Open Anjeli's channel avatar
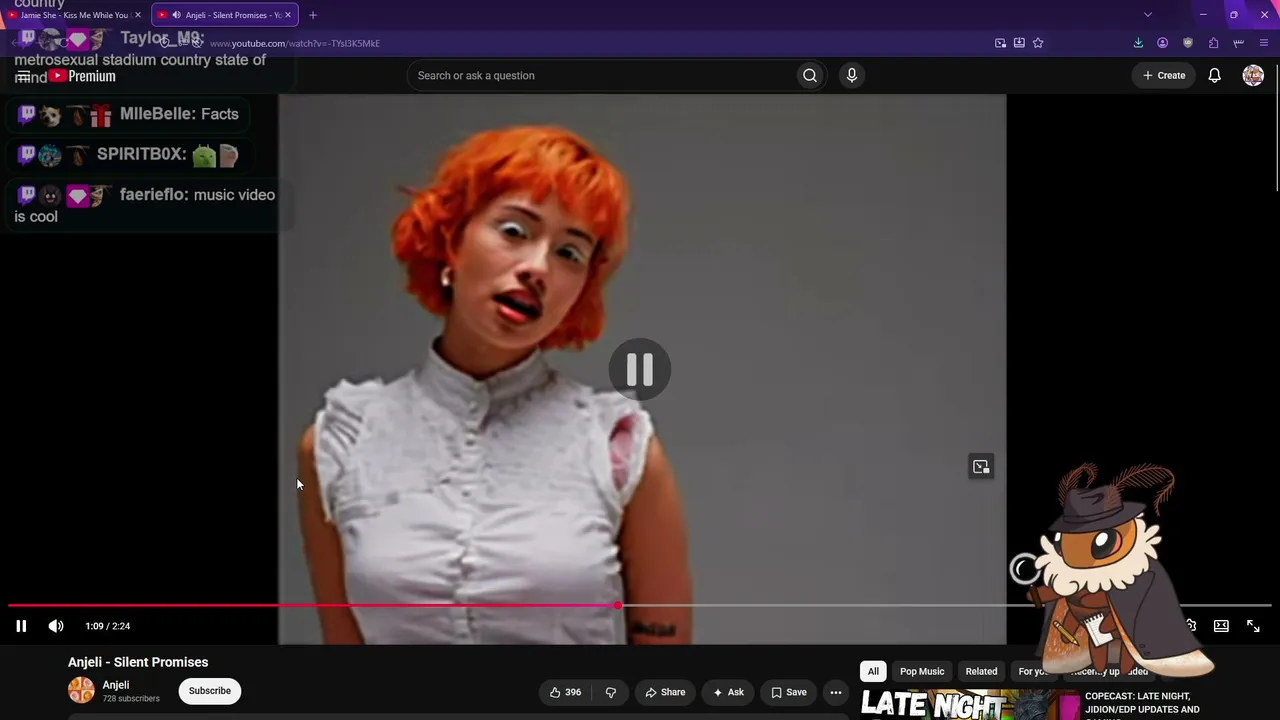 (x=81, y=690)
